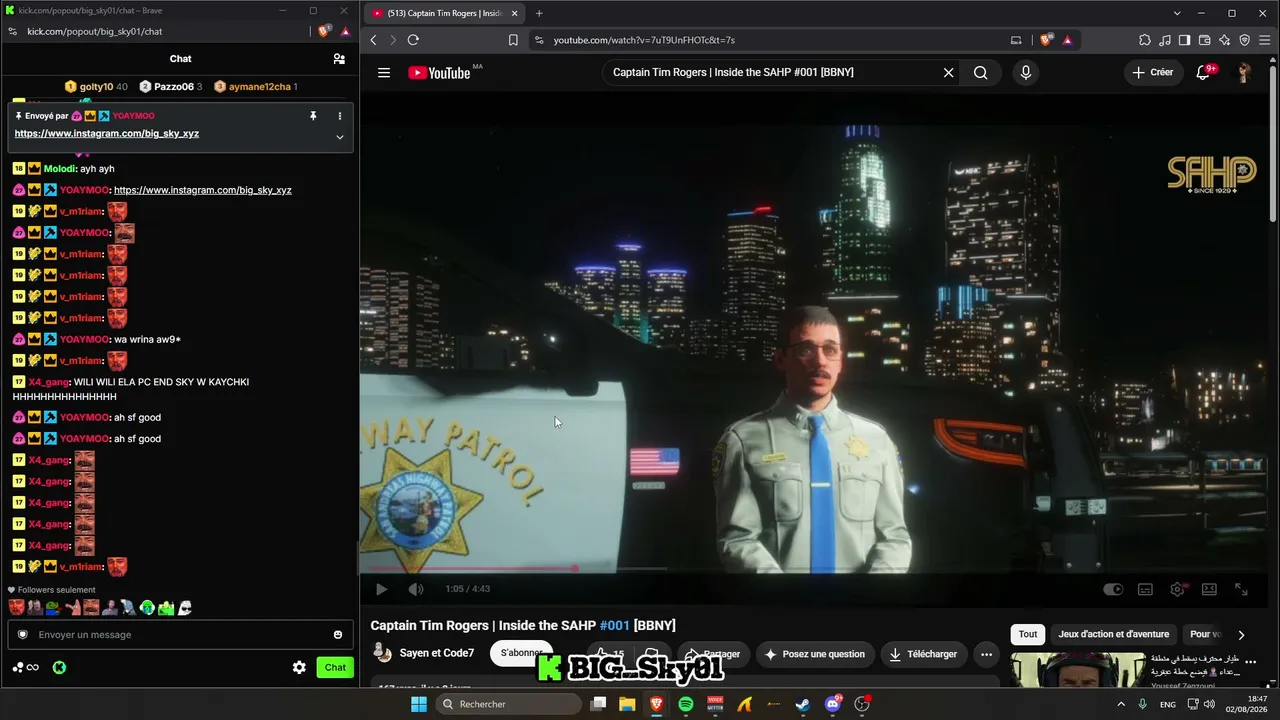Viewport: 1280px width, 720px height.
Task: Open a new browser tab
Action: pos(539,13)
